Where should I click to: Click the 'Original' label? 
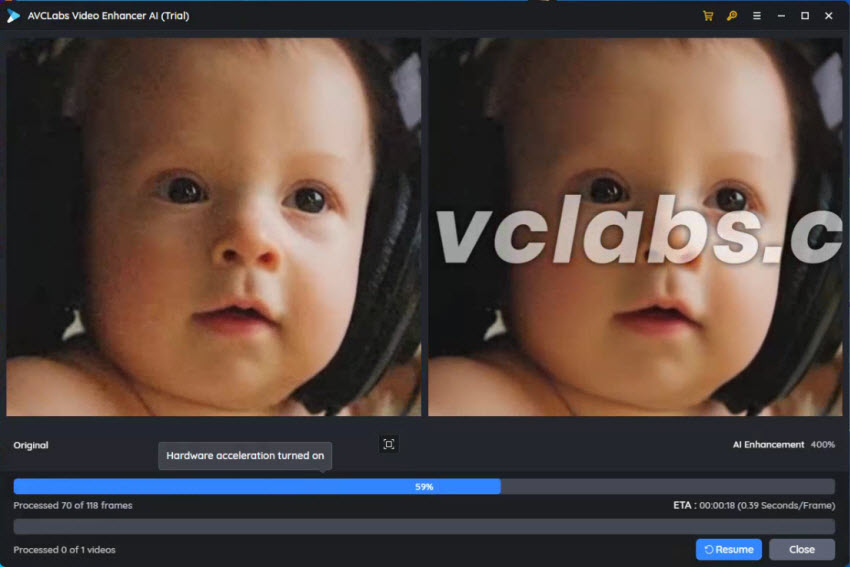point(31,445)
